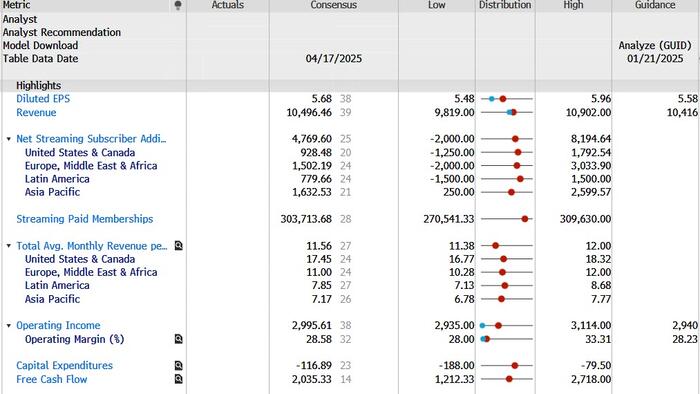Select the Analyst Recommendation row label
Screen dimensions: 700x394
click(62, 32)
